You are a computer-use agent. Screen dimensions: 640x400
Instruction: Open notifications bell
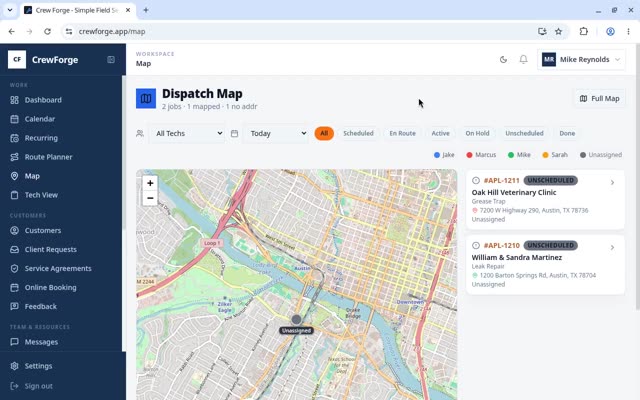(523, 60)
